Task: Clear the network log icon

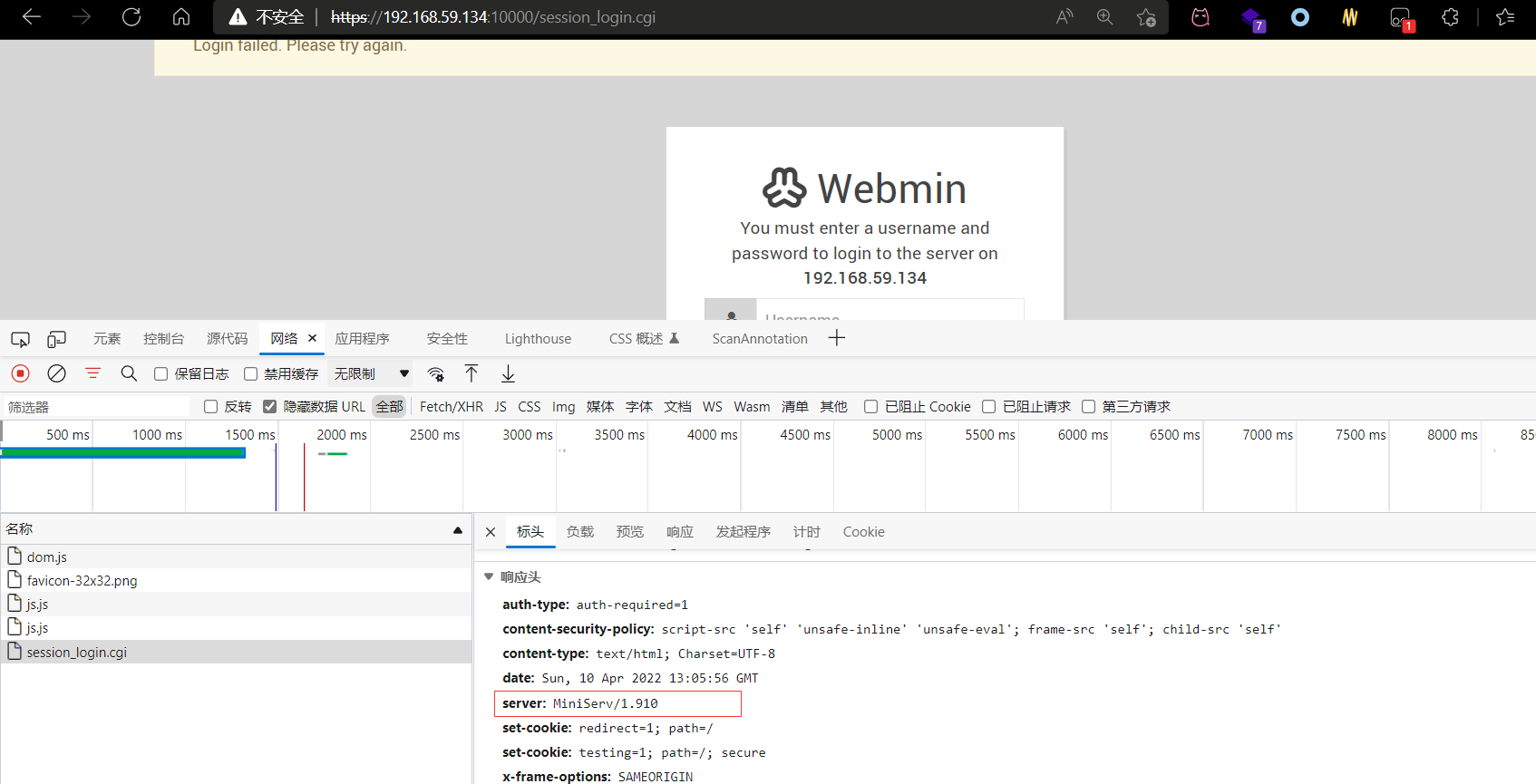Action: [x=56, y=373]
